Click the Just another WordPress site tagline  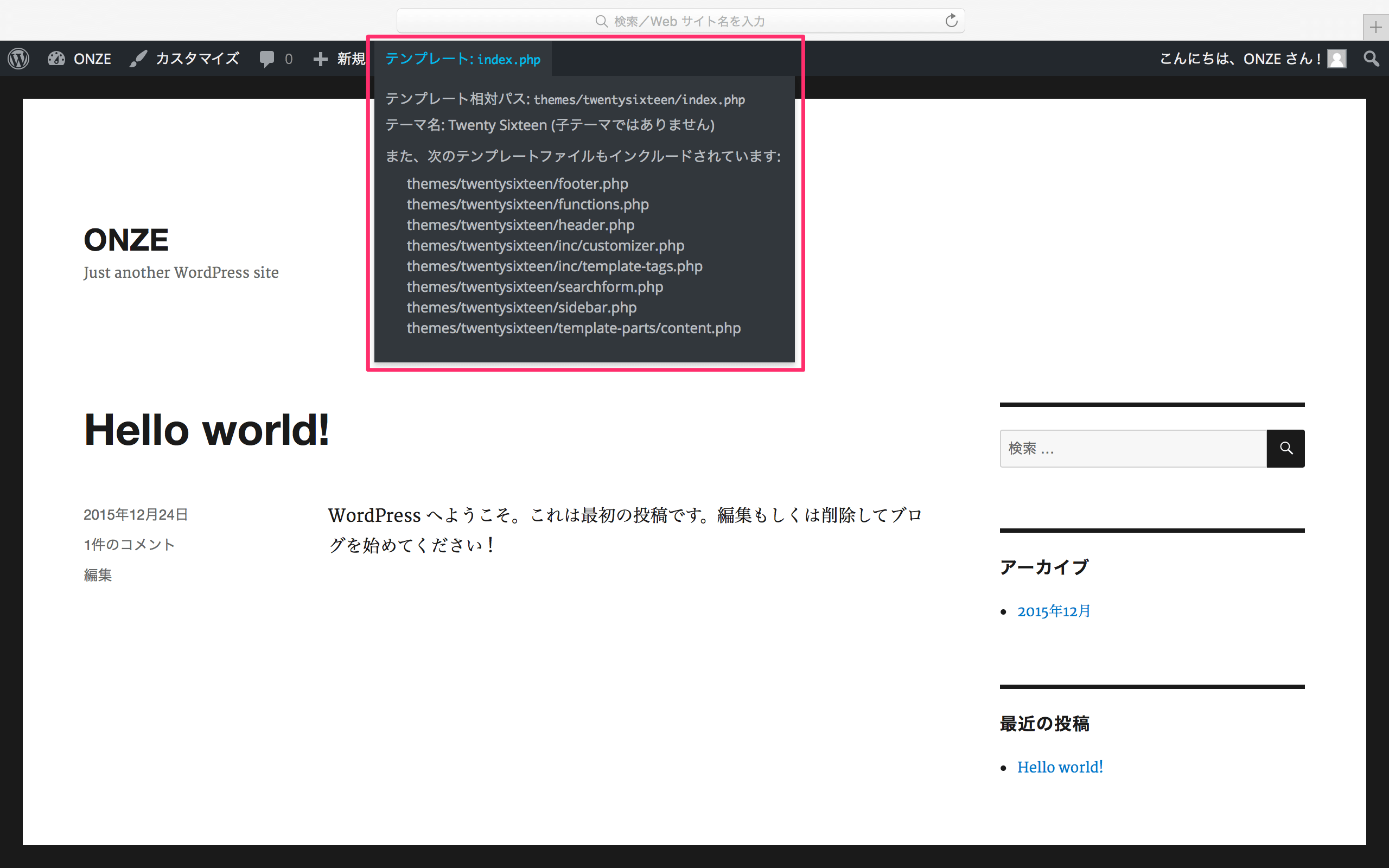[x=181, y=272]
